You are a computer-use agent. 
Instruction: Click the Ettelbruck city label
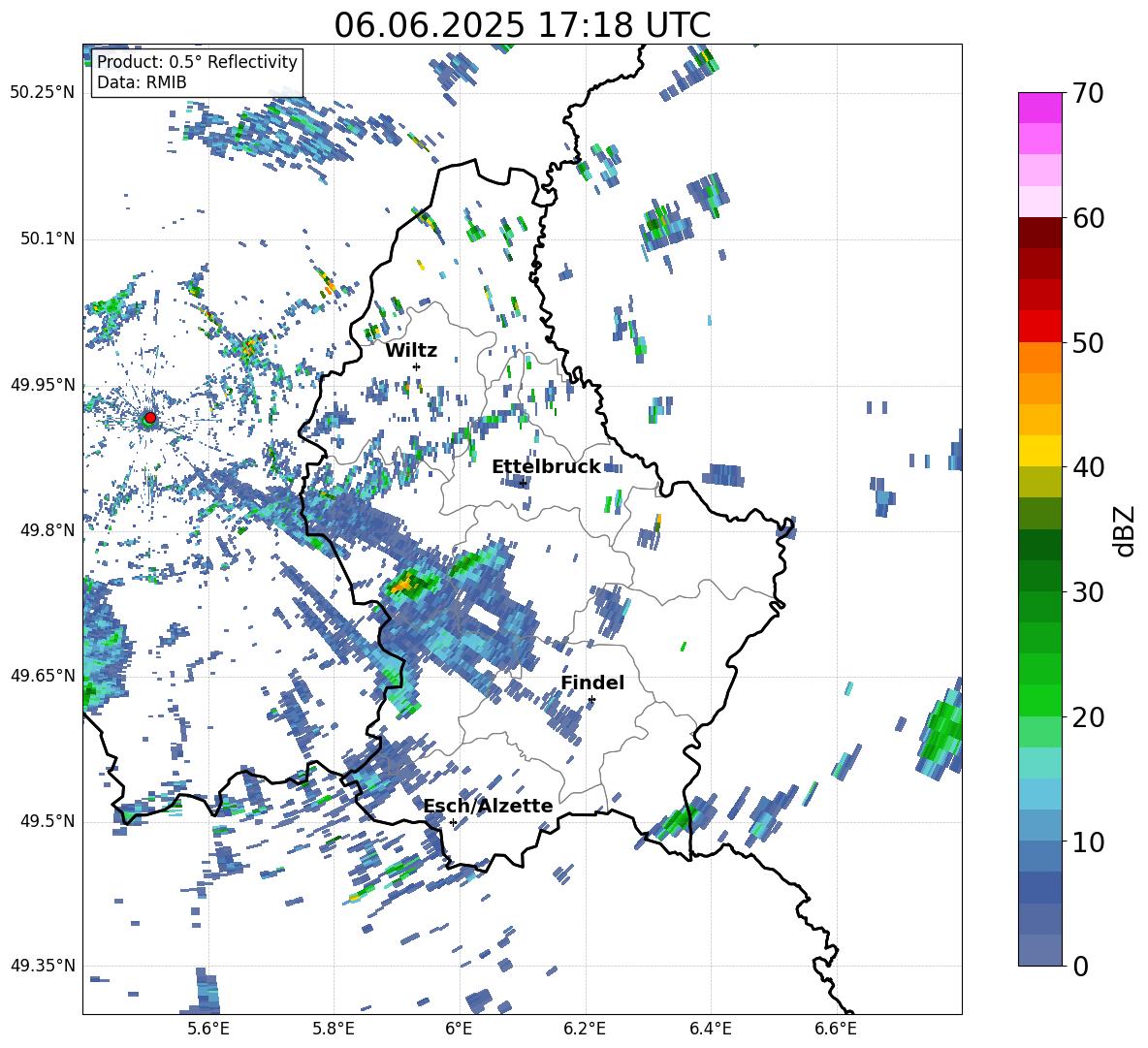click(546, 467)
